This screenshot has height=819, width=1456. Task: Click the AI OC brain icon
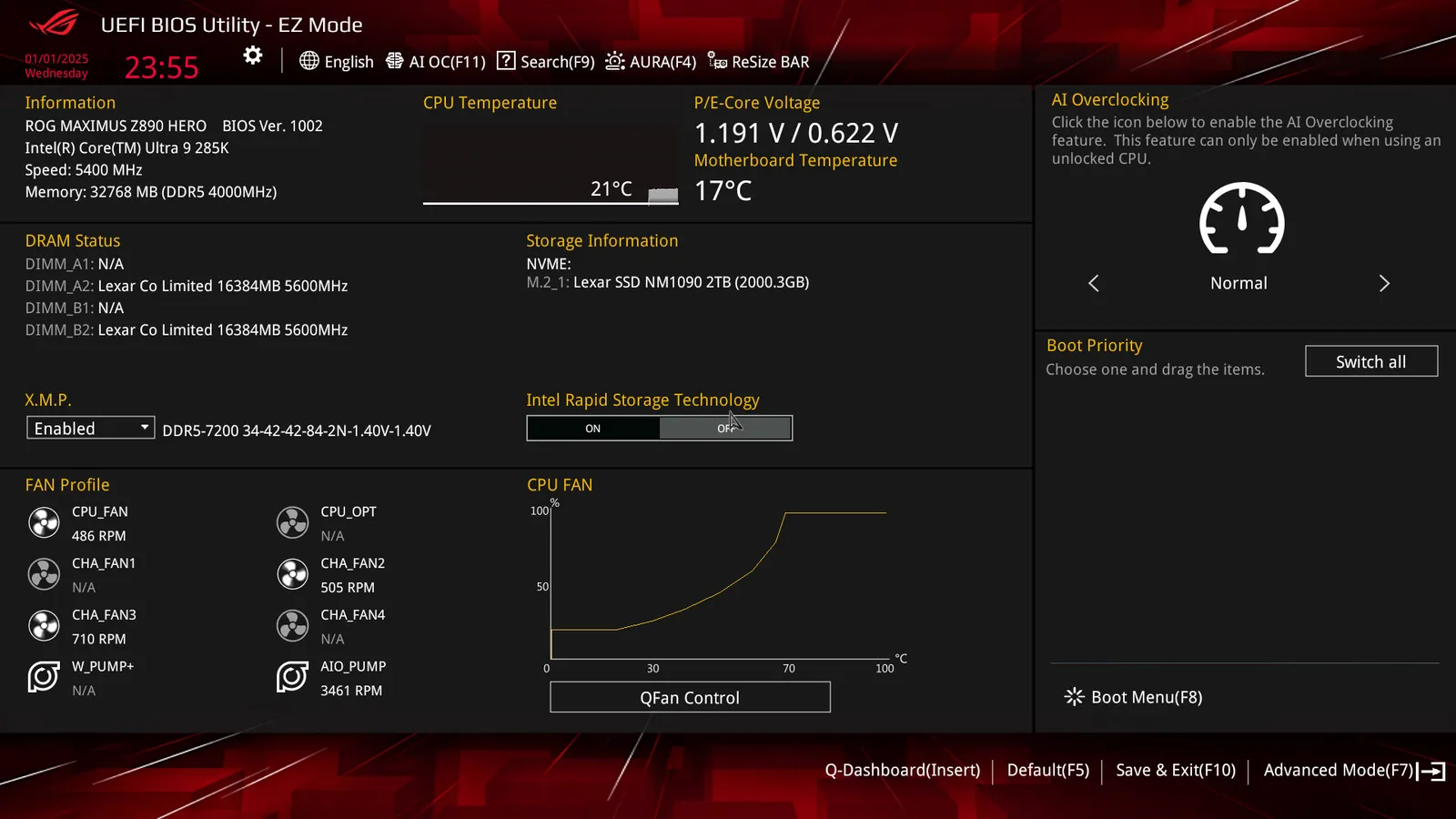coord(395,61)
